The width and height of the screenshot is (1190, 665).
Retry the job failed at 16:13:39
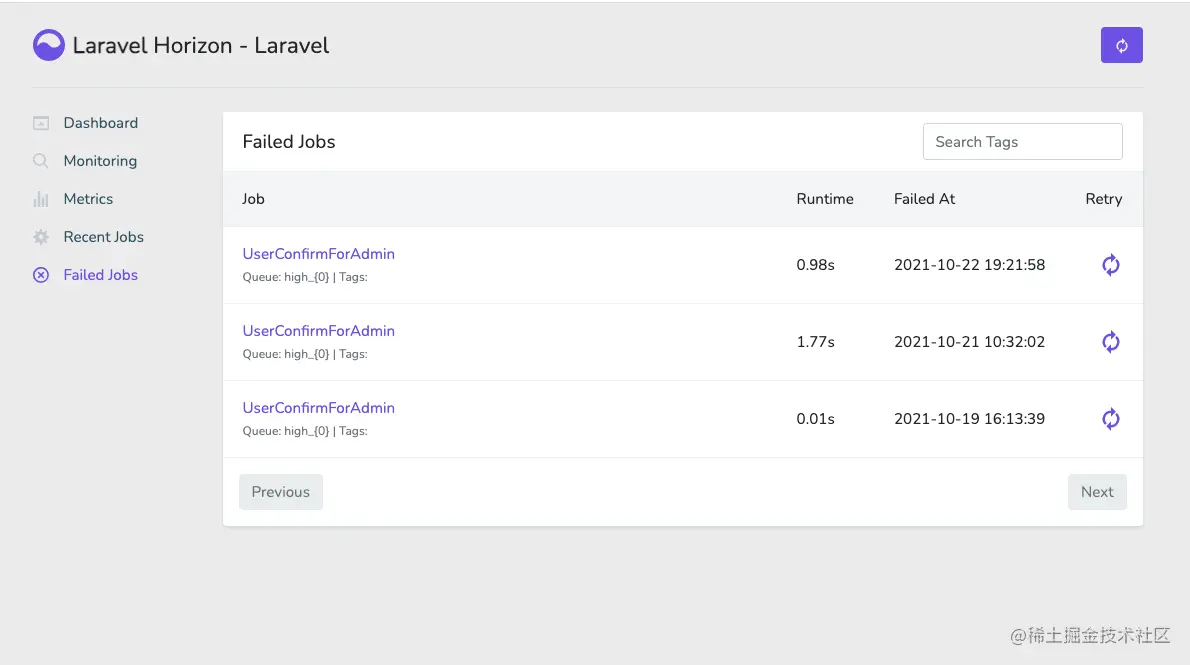point(1110,419)
